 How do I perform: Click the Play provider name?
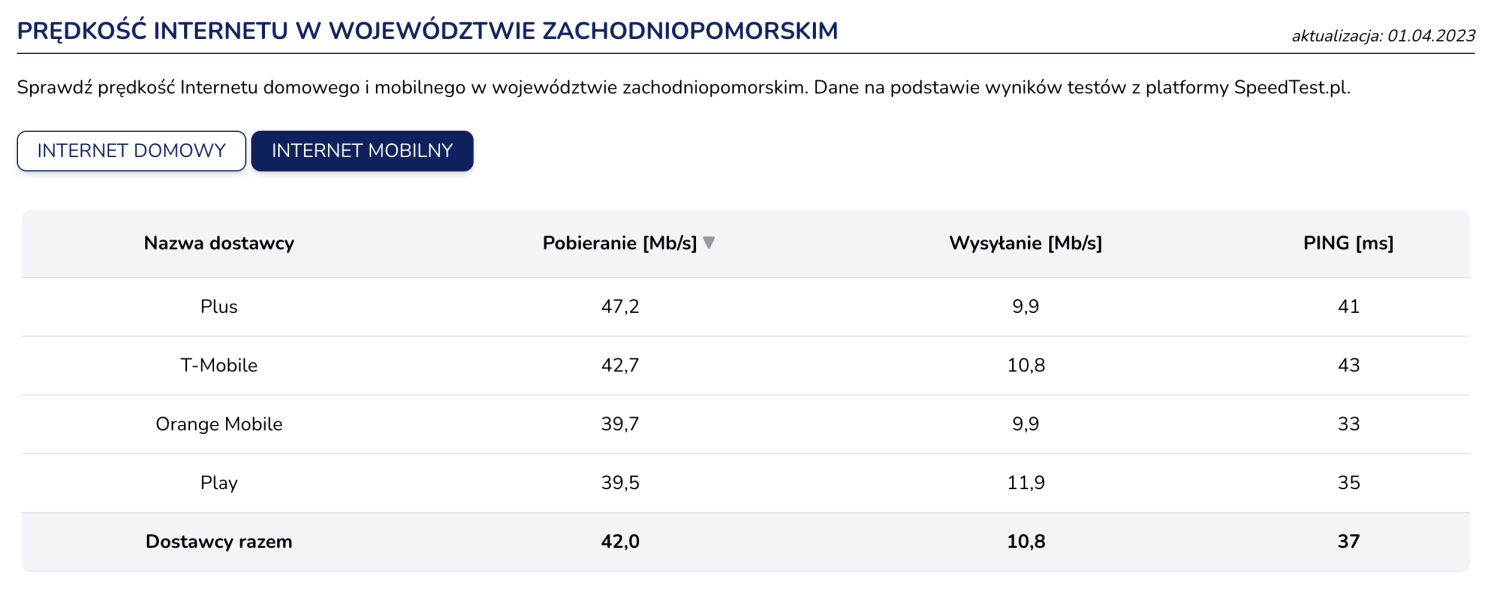click(x=219, y=483)
